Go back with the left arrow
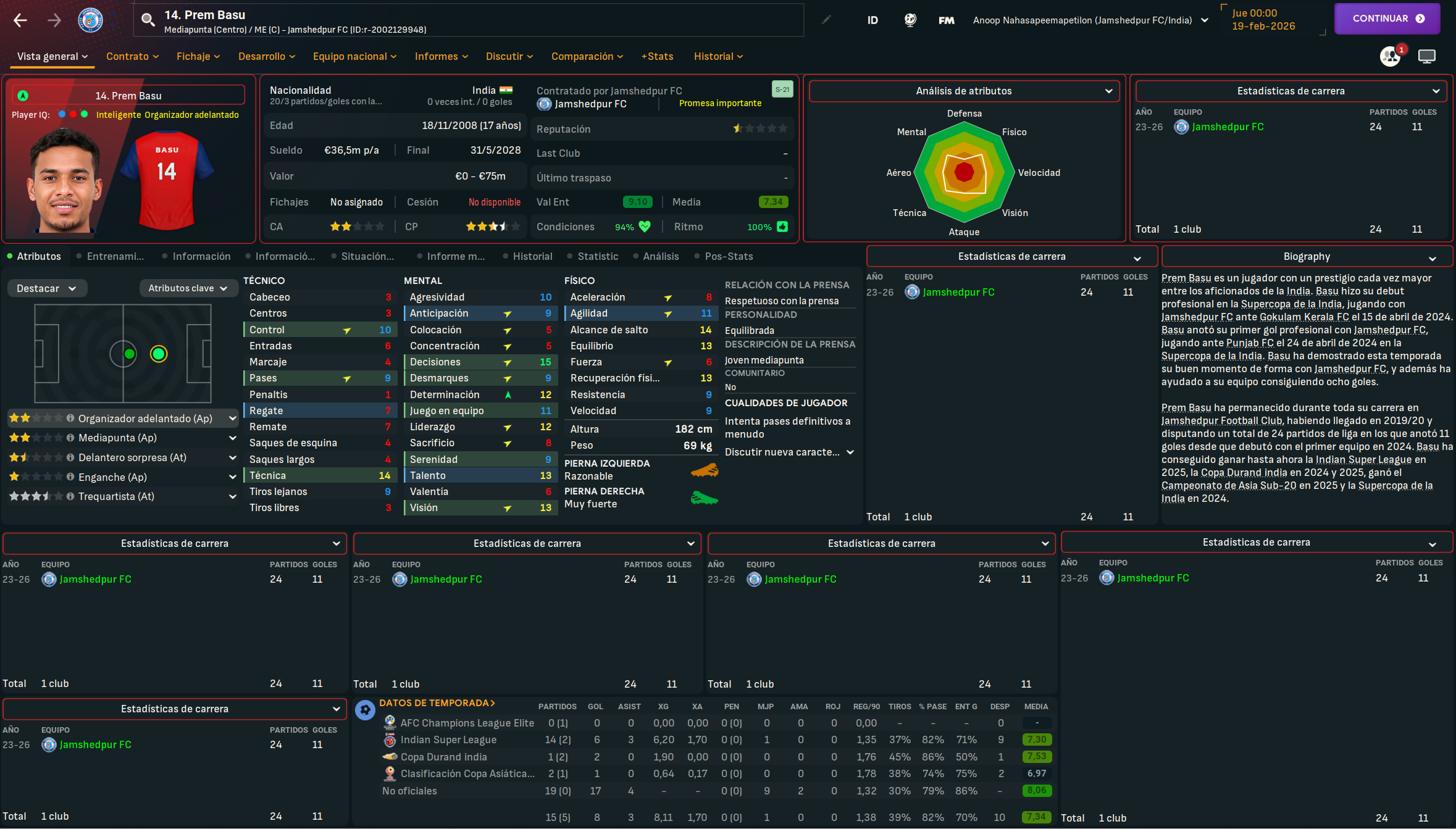This screenshot has width=1456, height=829. [20, 20]
